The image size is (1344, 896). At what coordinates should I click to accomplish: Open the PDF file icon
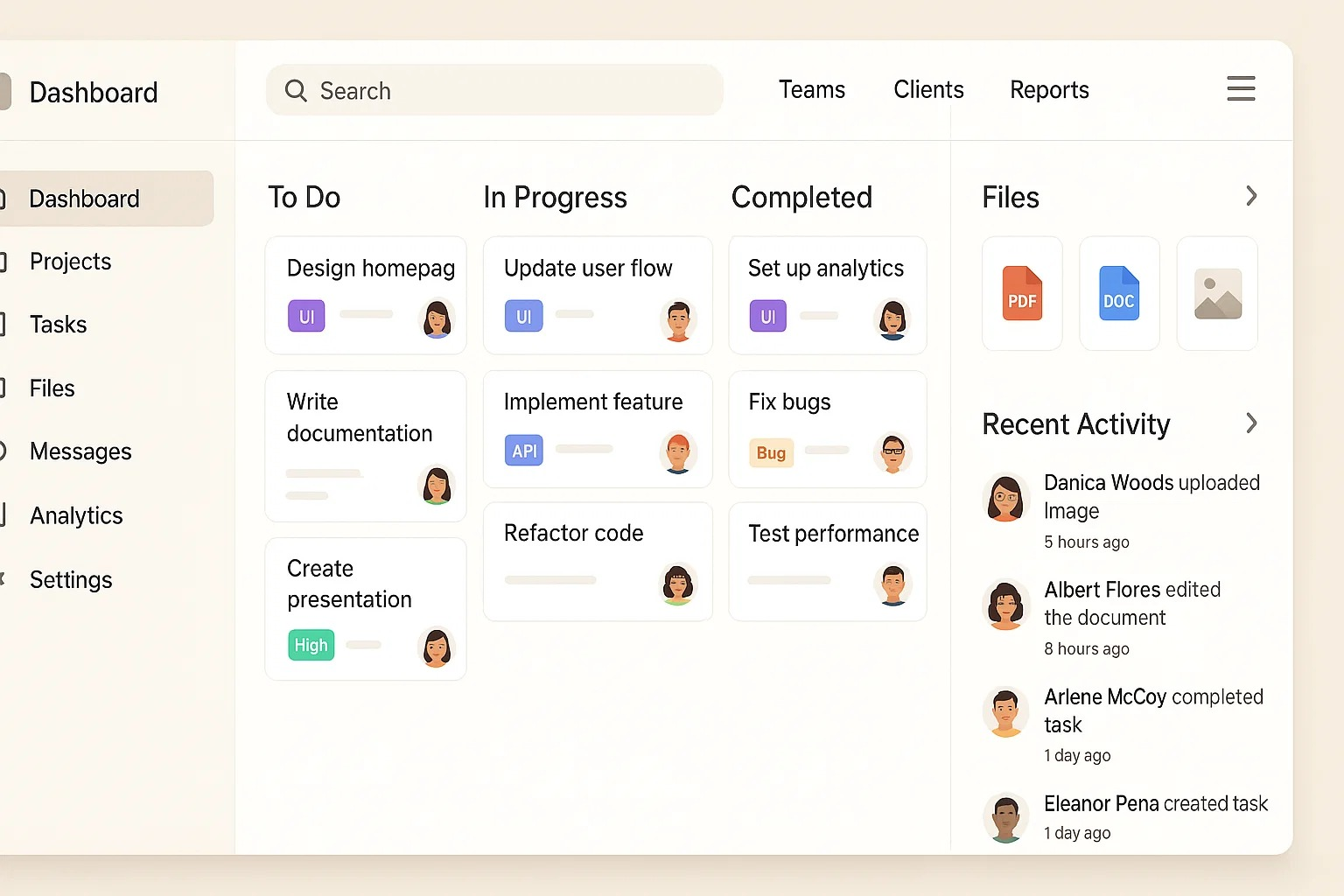click(1021, 294)
